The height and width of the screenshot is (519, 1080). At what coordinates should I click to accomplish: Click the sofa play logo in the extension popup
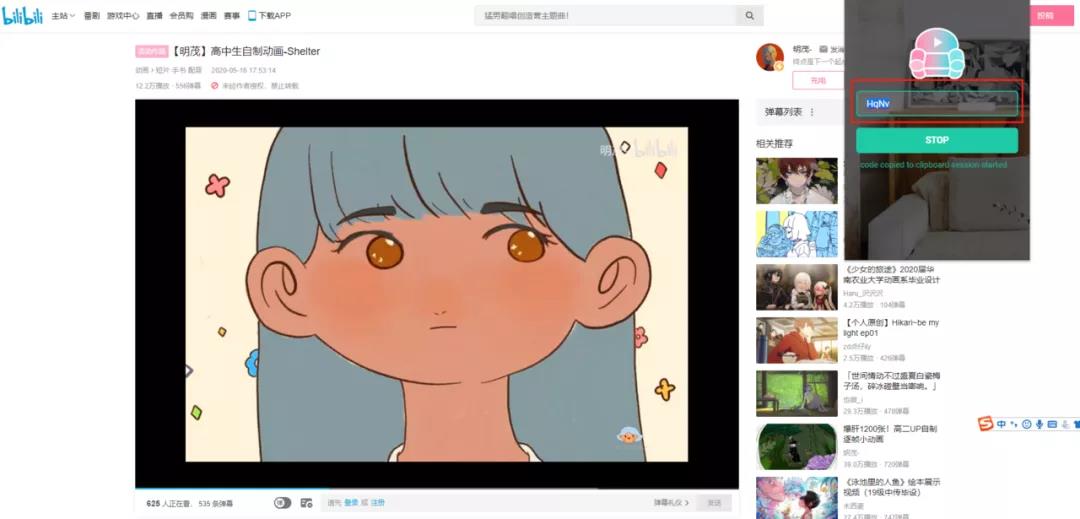[937, 52]
